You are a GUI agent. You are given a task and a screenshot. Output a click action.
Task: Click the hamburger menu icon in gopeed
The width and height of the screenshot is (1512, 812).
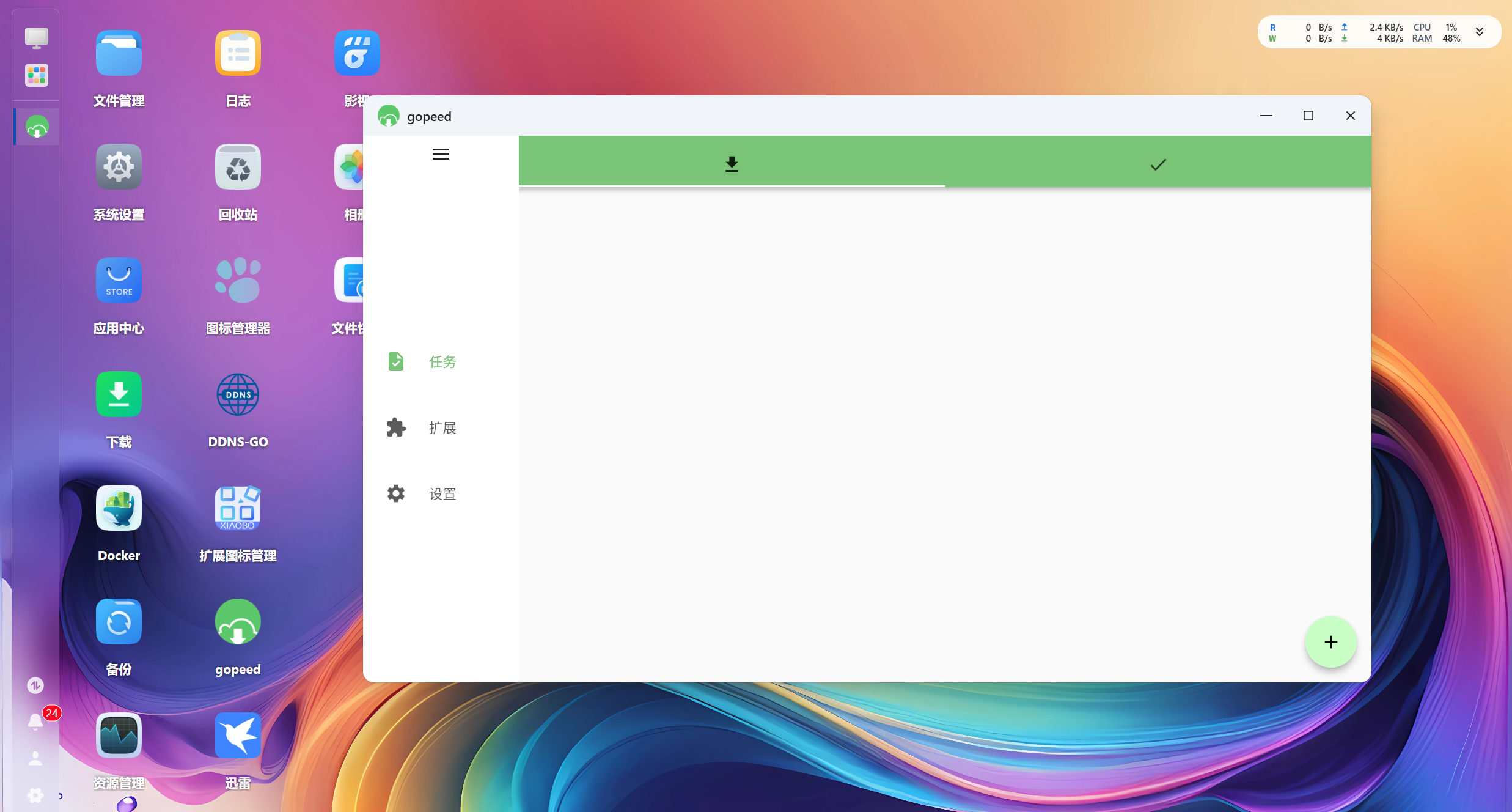coord(441,154)
